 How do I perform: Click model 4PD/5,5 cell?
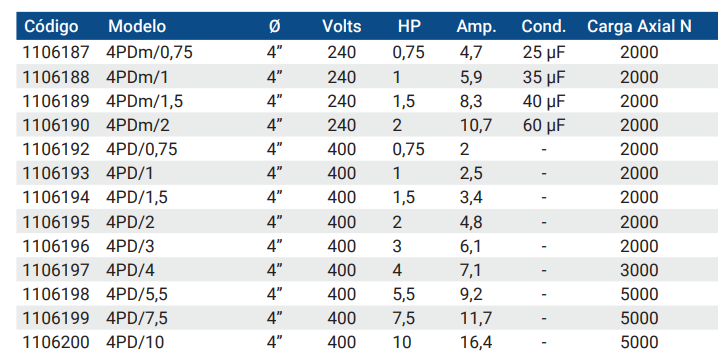[136, 294]
